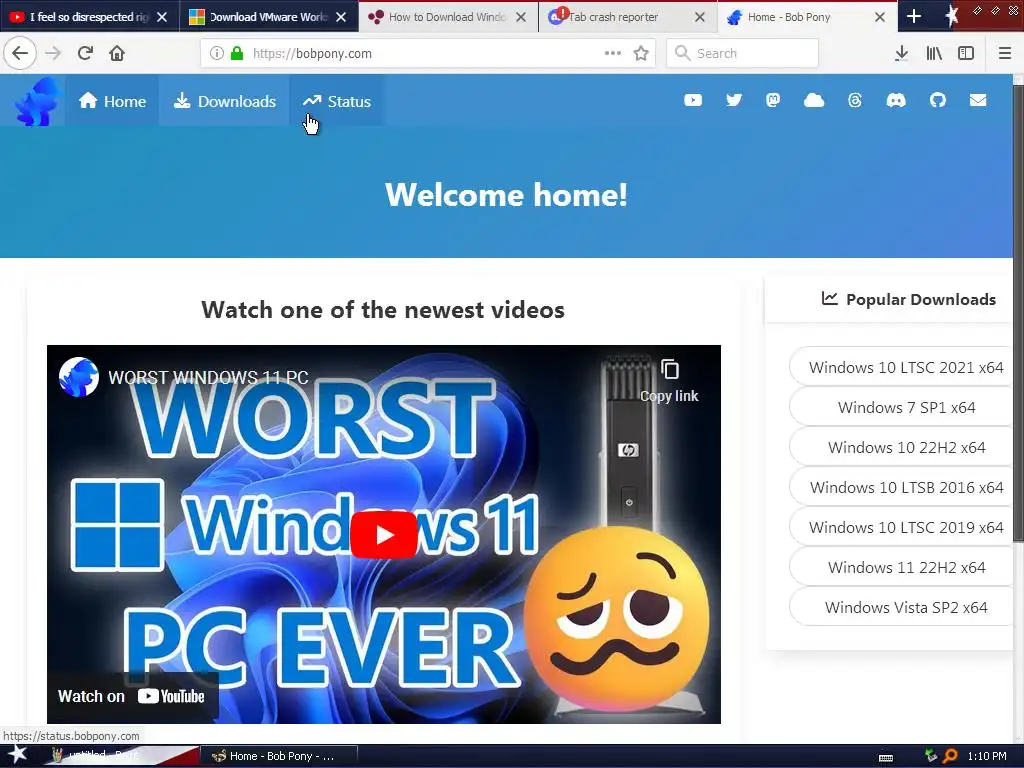The width and height of the screenshot is (1024, 768).
Task: Show site information icon in address bar
Action: (x=217, y=53)
